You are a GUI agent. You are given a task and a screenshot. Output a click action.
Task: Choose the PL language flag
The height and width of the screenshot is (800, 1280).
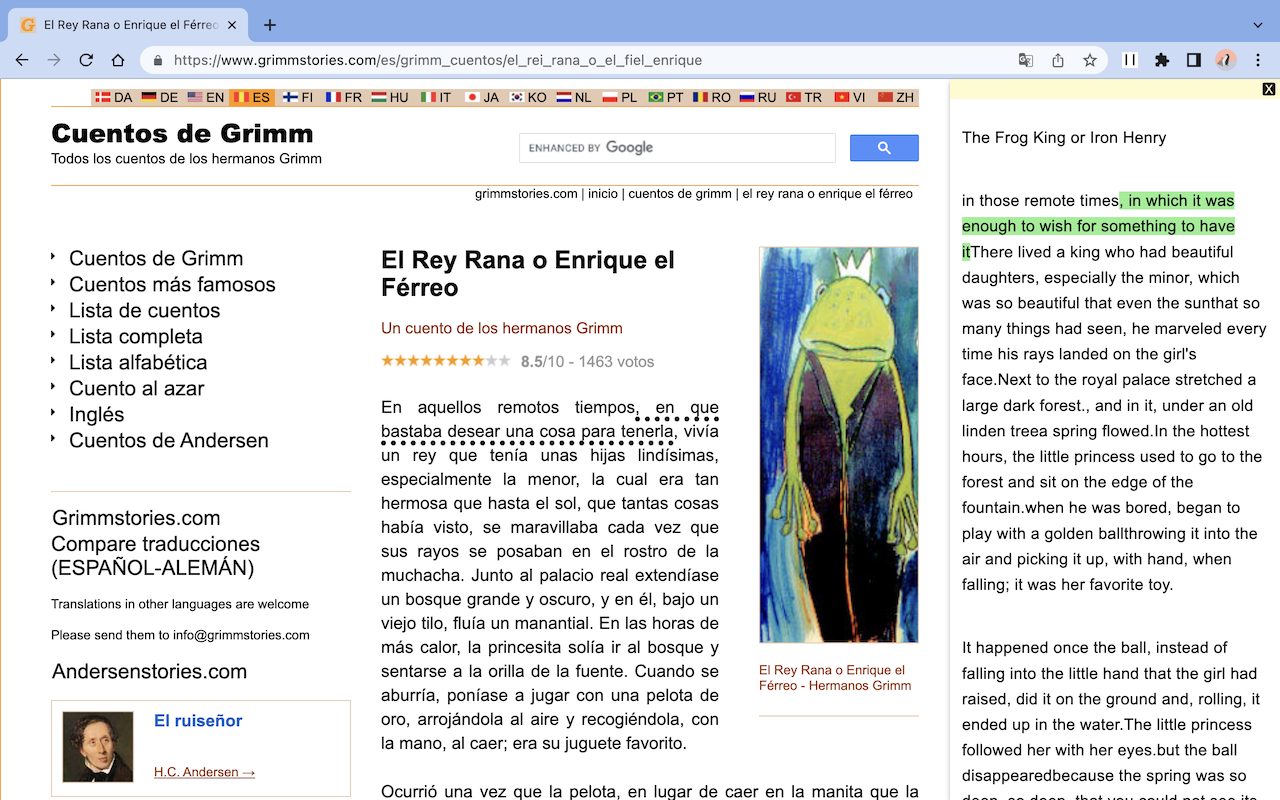pos(620,97)
